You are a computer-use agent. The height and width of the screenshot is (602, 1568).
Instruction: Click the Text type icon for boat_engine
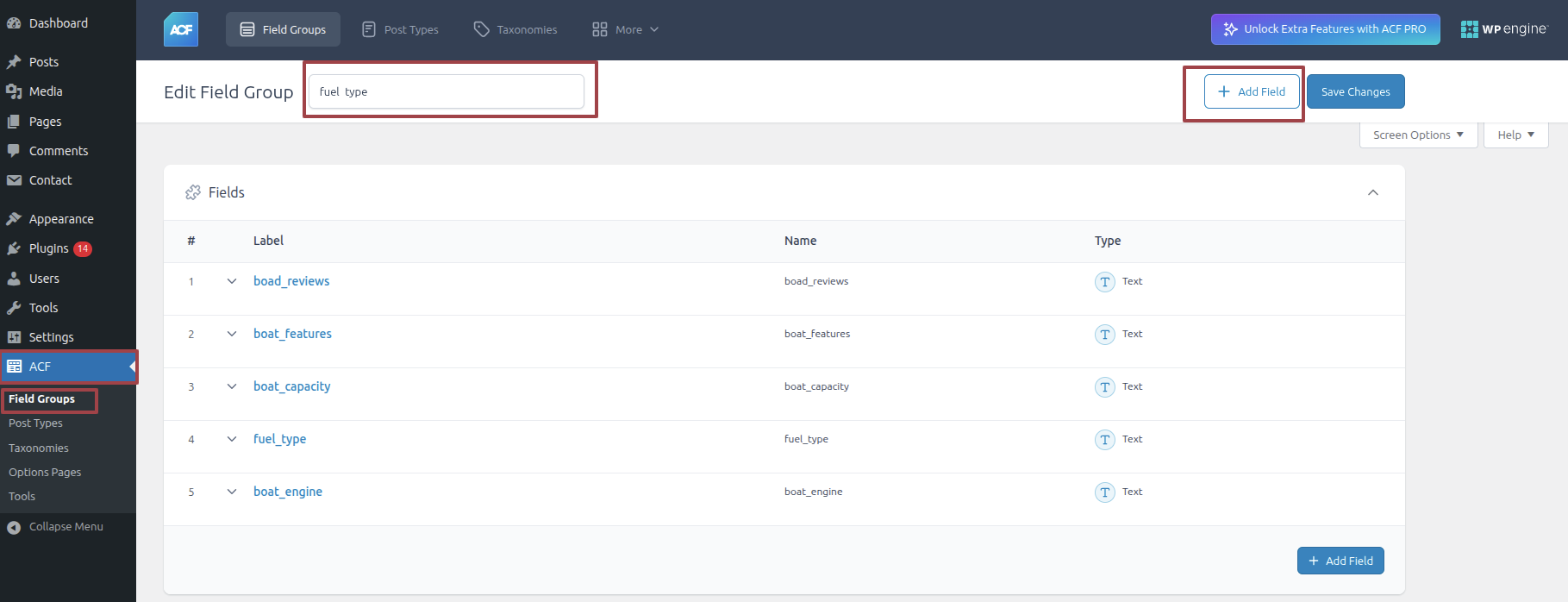pyautogui.click(x=1104, y=492)
